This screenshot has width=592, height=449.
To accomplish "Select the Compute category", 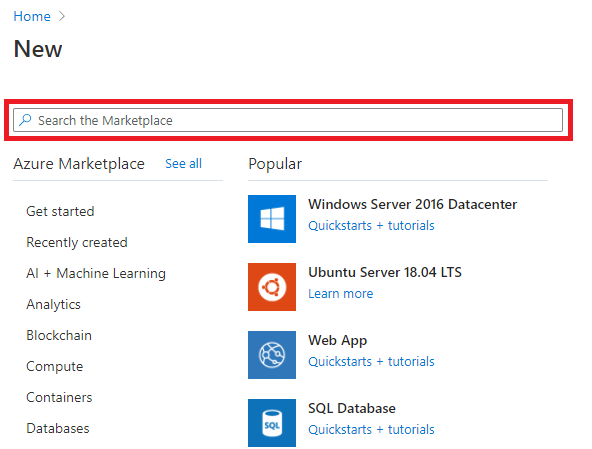I will click(54, 366).
